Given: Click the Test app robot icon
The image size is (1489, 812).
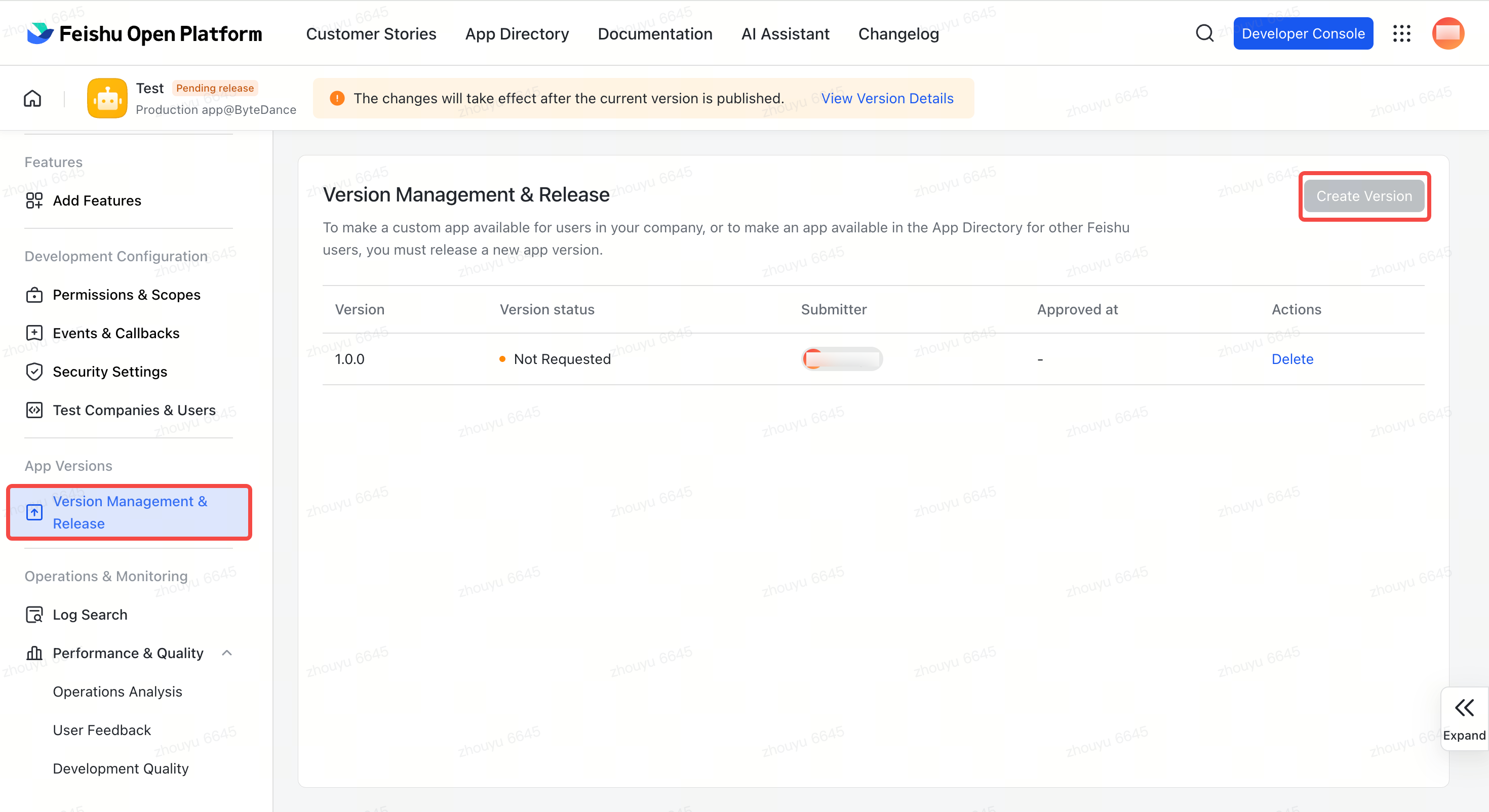Looking at the screenshot, I should point(107,98).
